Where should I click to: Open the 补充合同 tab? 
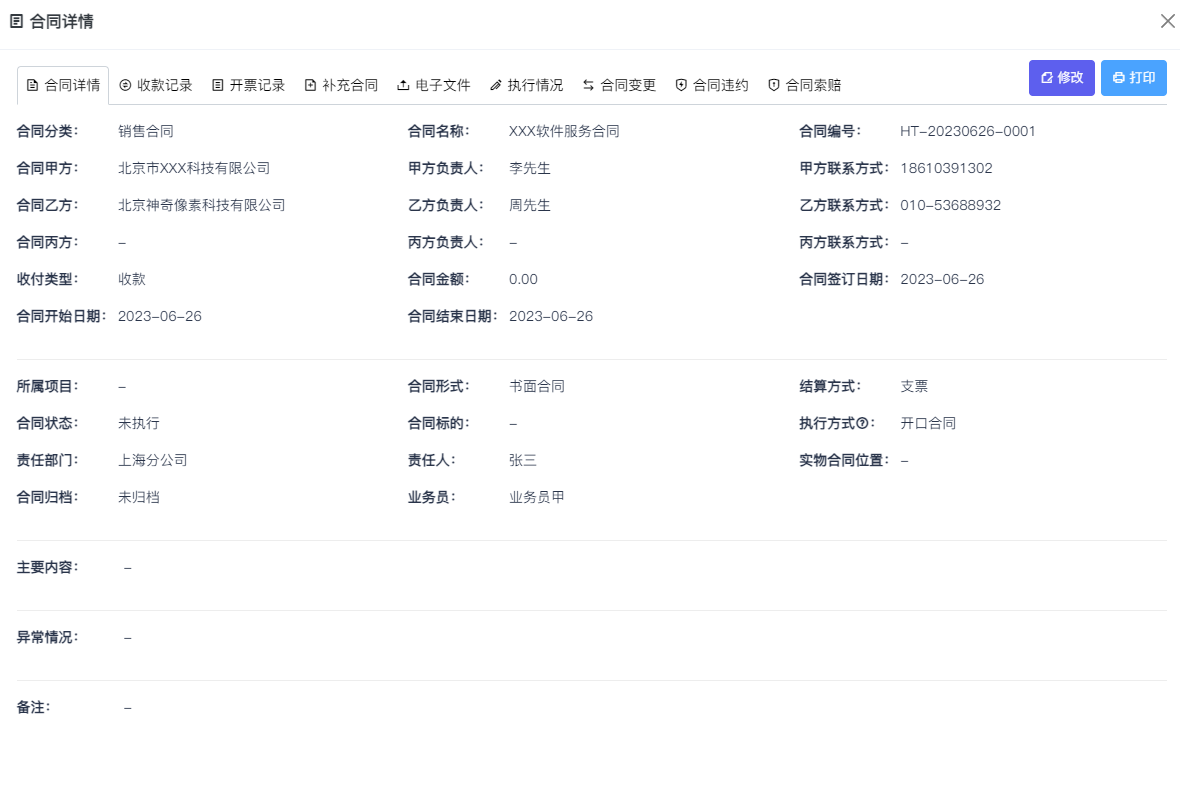(x=342, y=85)
